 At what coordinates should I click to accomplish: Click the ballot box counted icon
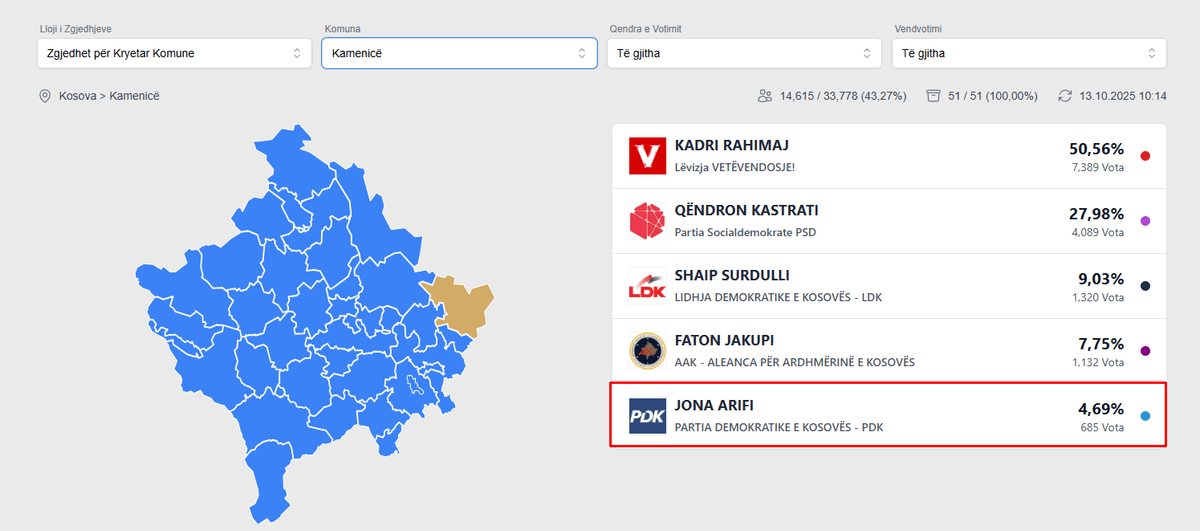click(x=933, y=96)
